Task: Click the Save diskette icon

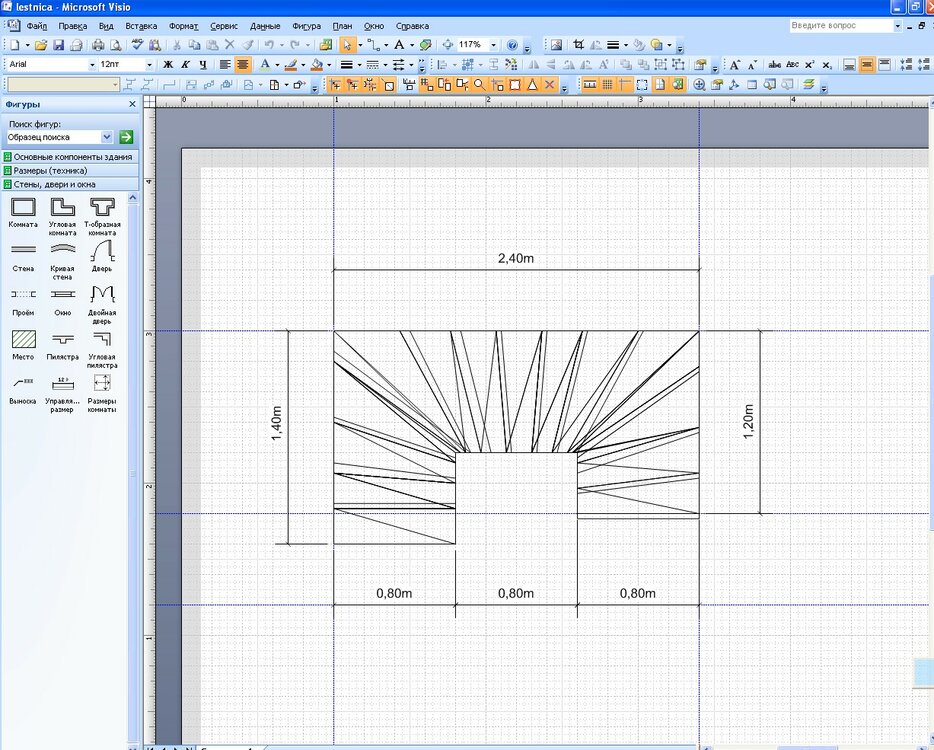Action: point(58,45)
